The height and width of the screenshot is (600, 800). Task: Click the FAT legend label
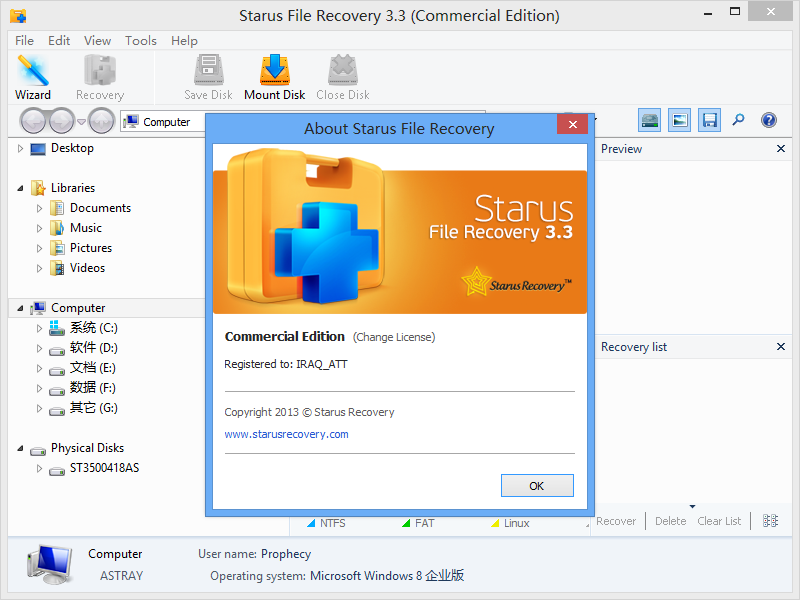[x=424, y=523]
